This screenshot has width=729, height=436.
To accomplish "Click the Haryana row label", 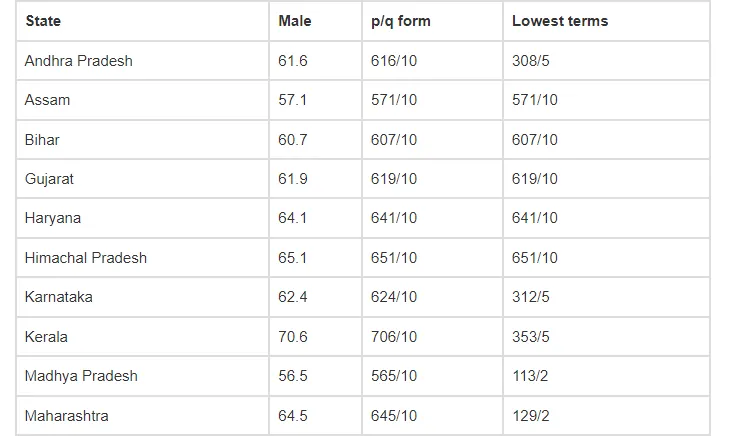I will [53, 218].
